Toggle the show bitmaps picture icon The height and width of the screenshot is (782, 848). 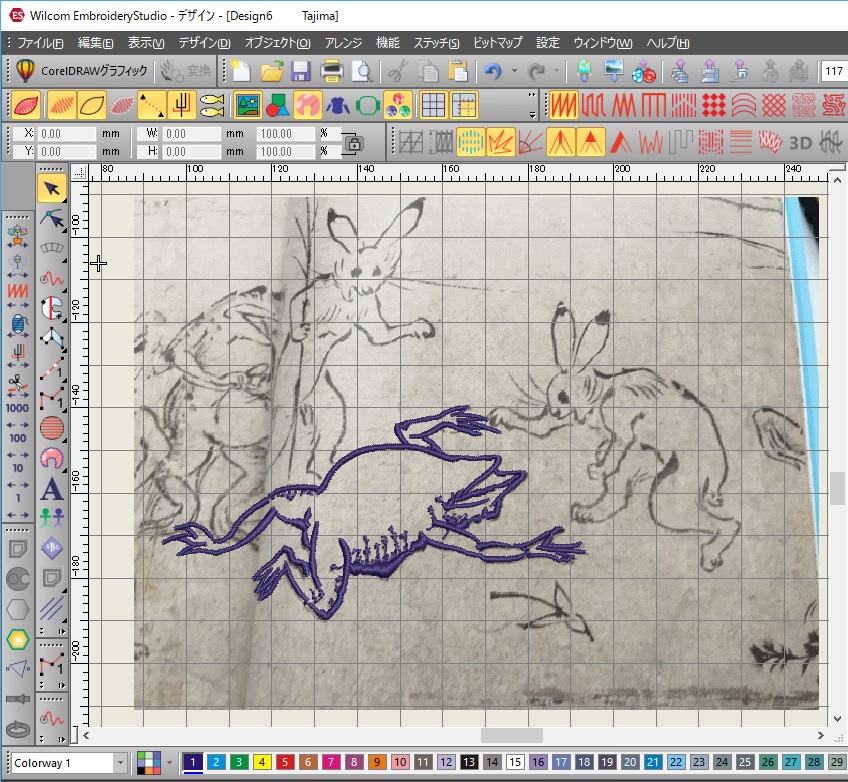click(248, 105)
